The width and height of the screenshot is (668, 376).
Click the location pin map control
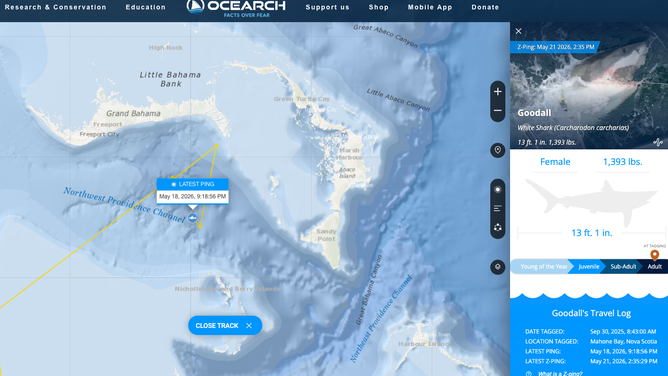497,150
